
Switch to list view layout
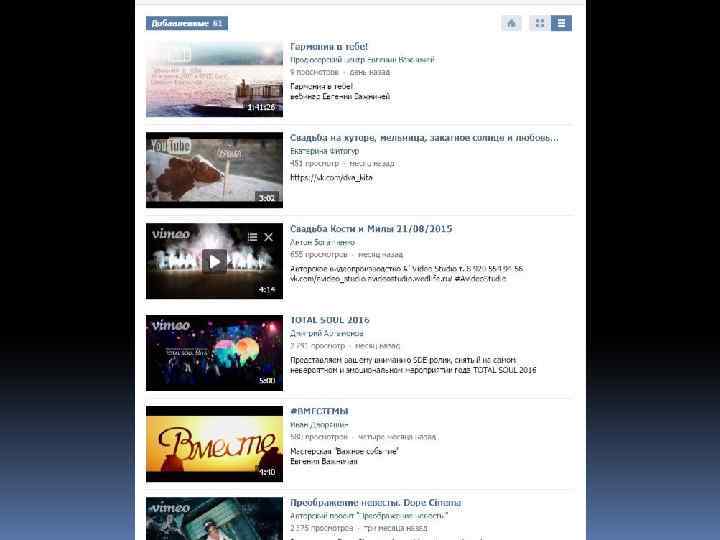coord(561,23)
